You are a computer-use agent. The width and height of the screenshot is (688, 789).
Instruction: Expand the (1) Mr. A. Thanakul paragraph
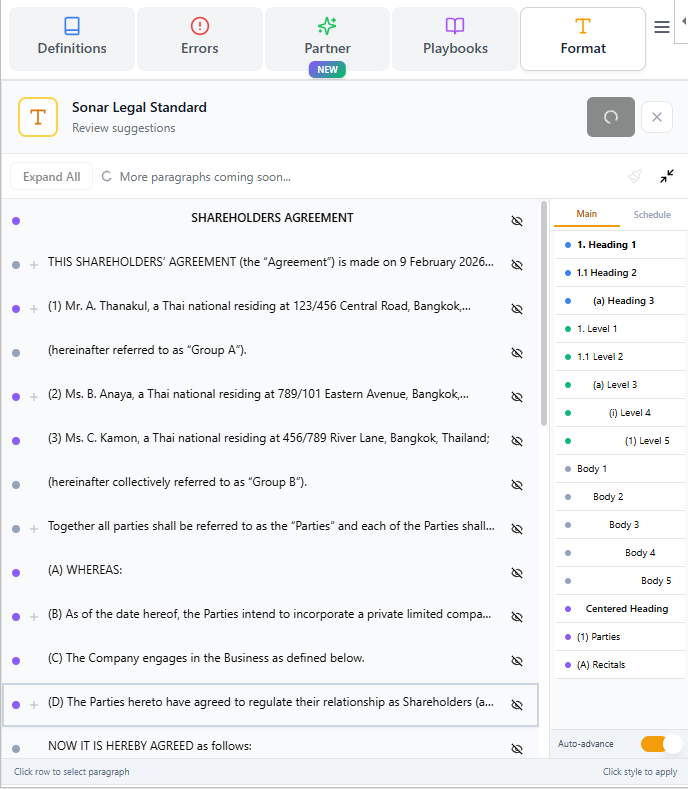click(x=34, y=309)
